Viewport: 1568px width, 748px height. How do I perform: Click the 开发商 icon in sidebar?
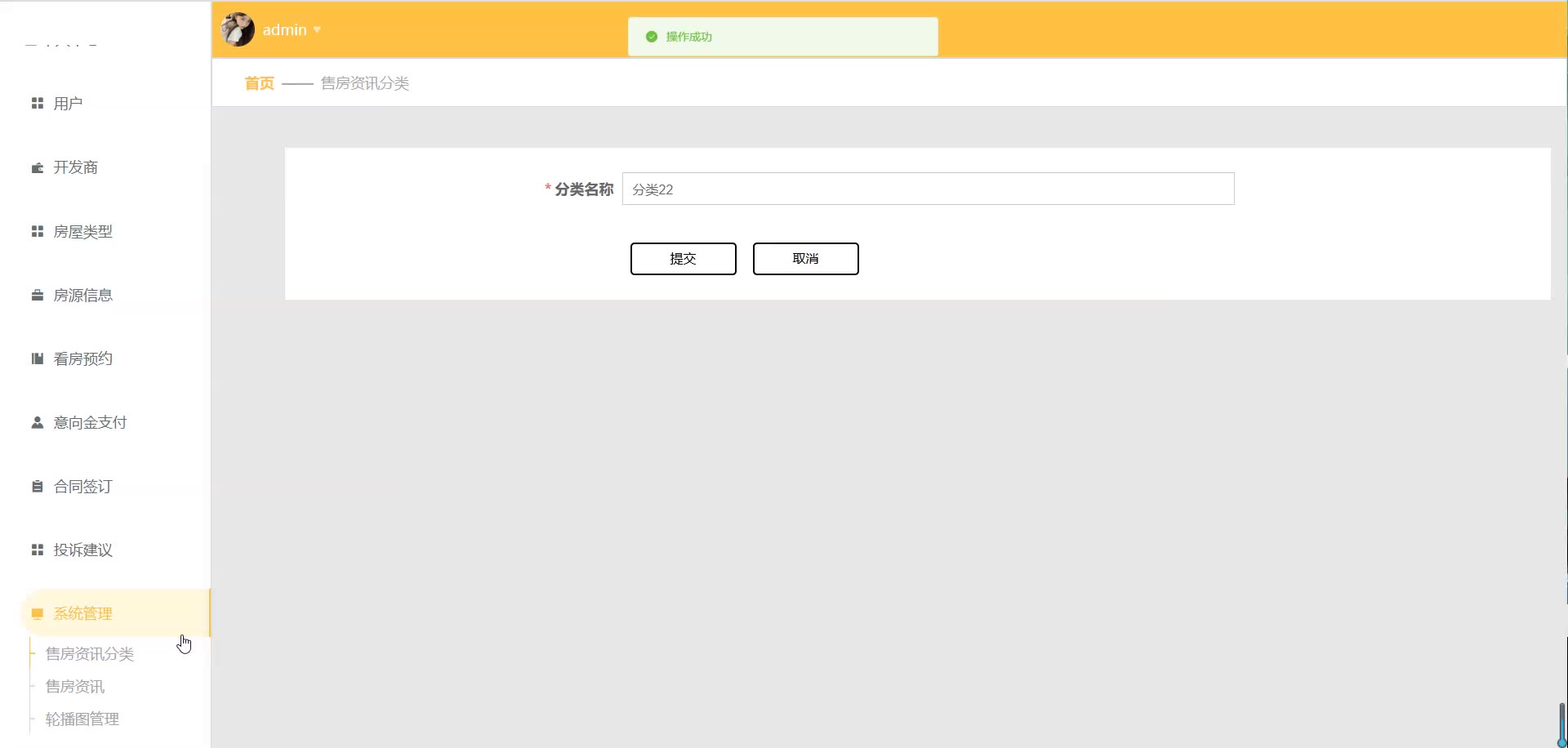[x=37, y=167]
